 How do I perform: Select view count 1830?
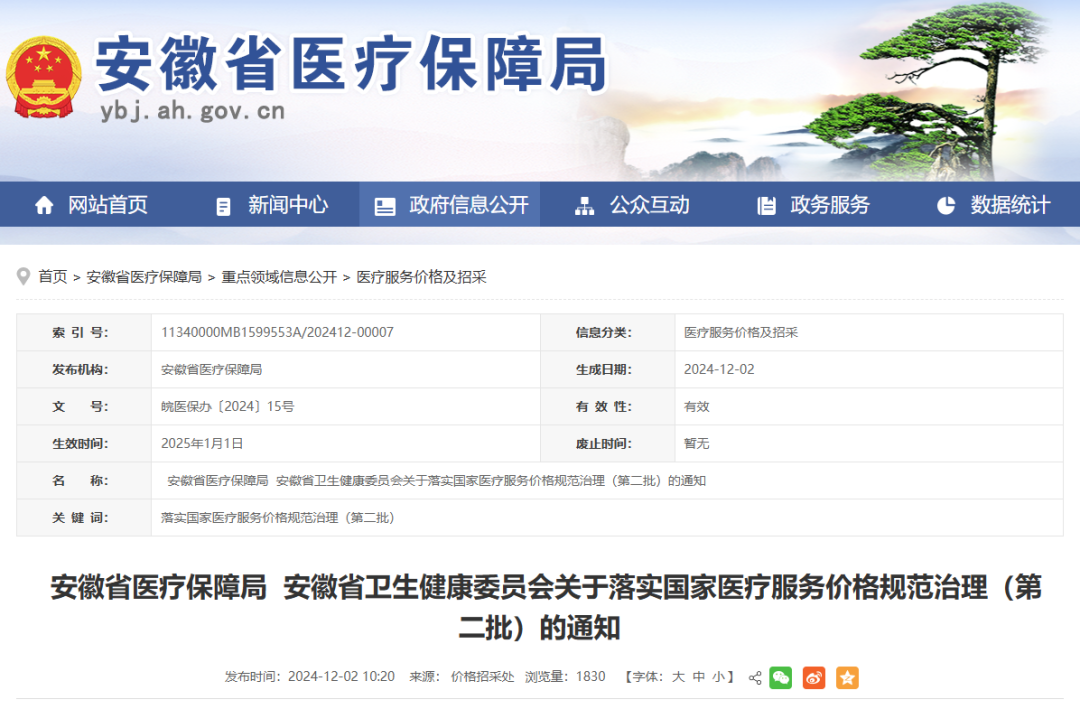coord(590,677)
